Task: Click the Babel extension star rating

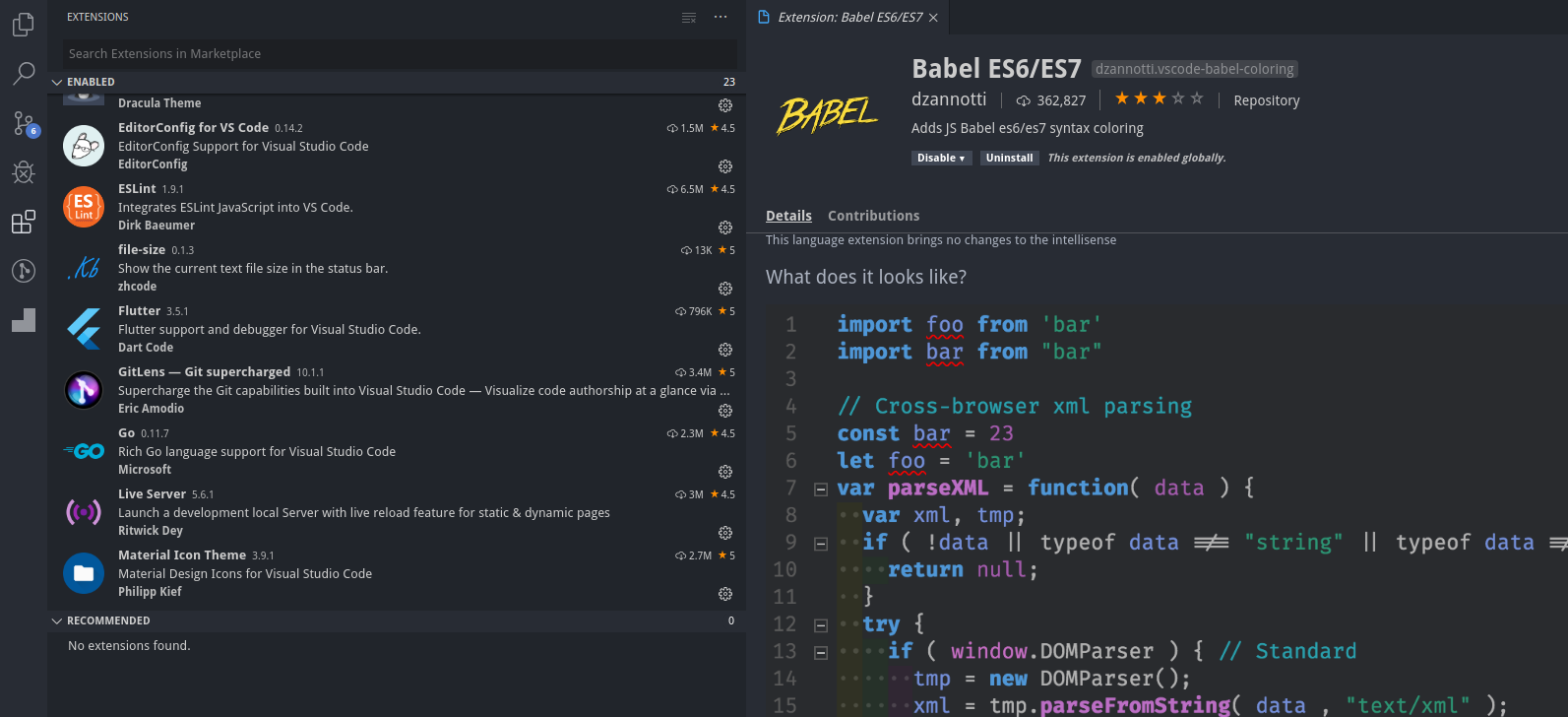Action: pyautogui.click(x=1159, y=98)
